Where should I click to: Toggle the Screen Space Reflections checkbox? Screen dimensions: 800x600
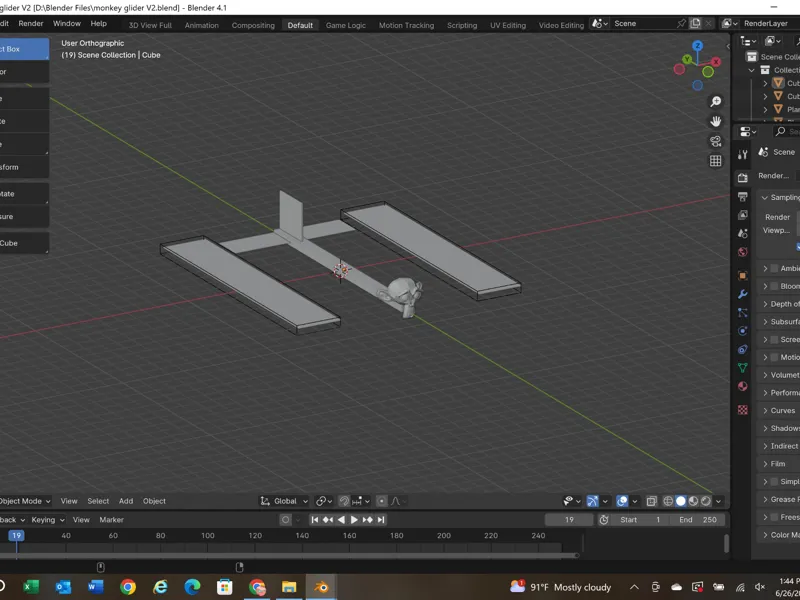coord(774,339)
